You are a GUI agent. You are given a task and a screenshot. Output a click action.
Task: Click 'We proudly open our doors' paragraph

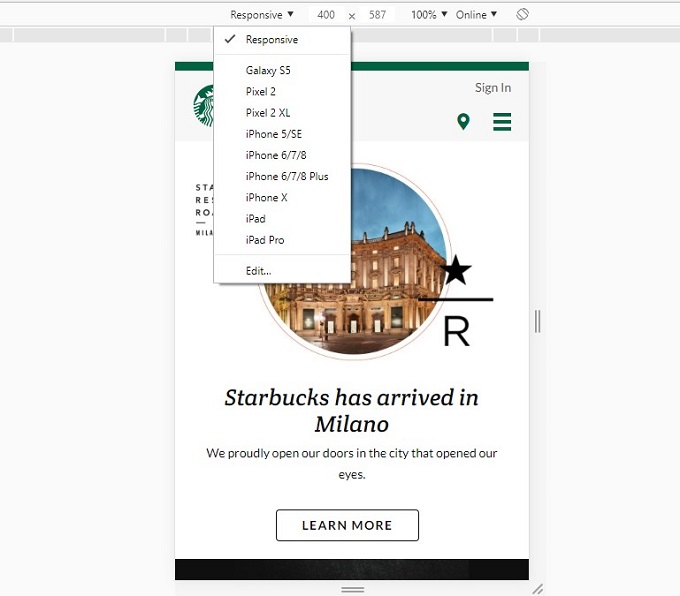point(352,464)
